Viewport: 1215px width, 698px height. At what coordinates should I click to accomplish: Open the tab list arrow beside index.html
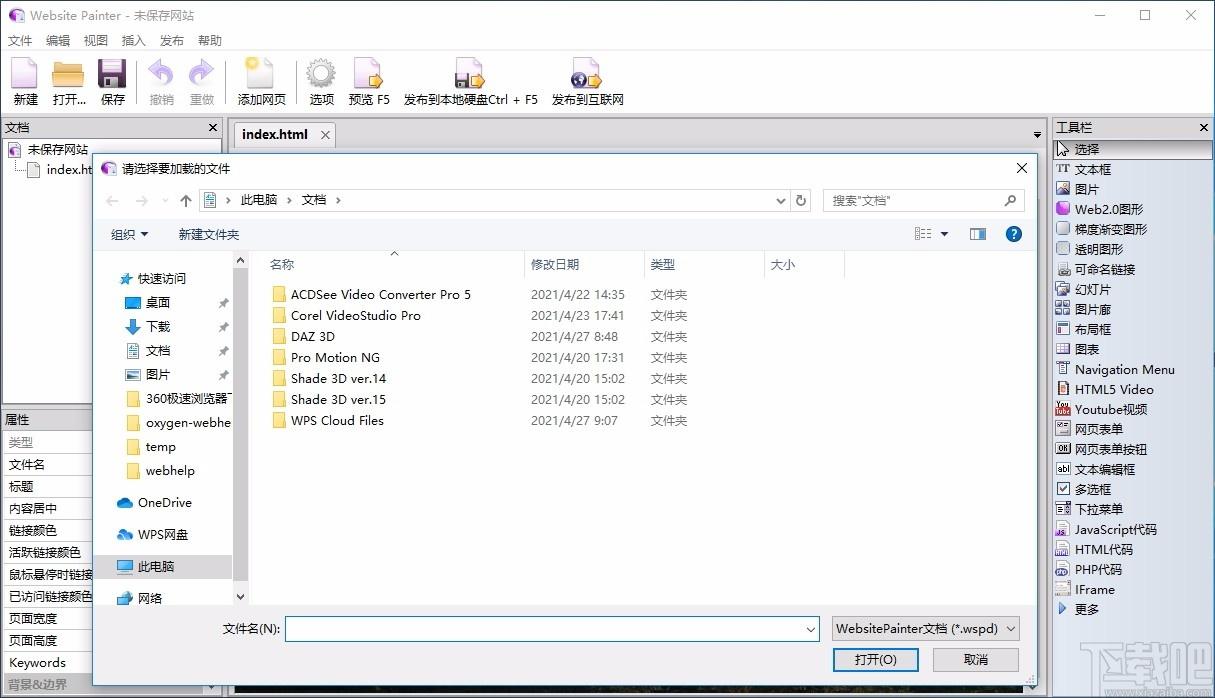click(1037, 134)
